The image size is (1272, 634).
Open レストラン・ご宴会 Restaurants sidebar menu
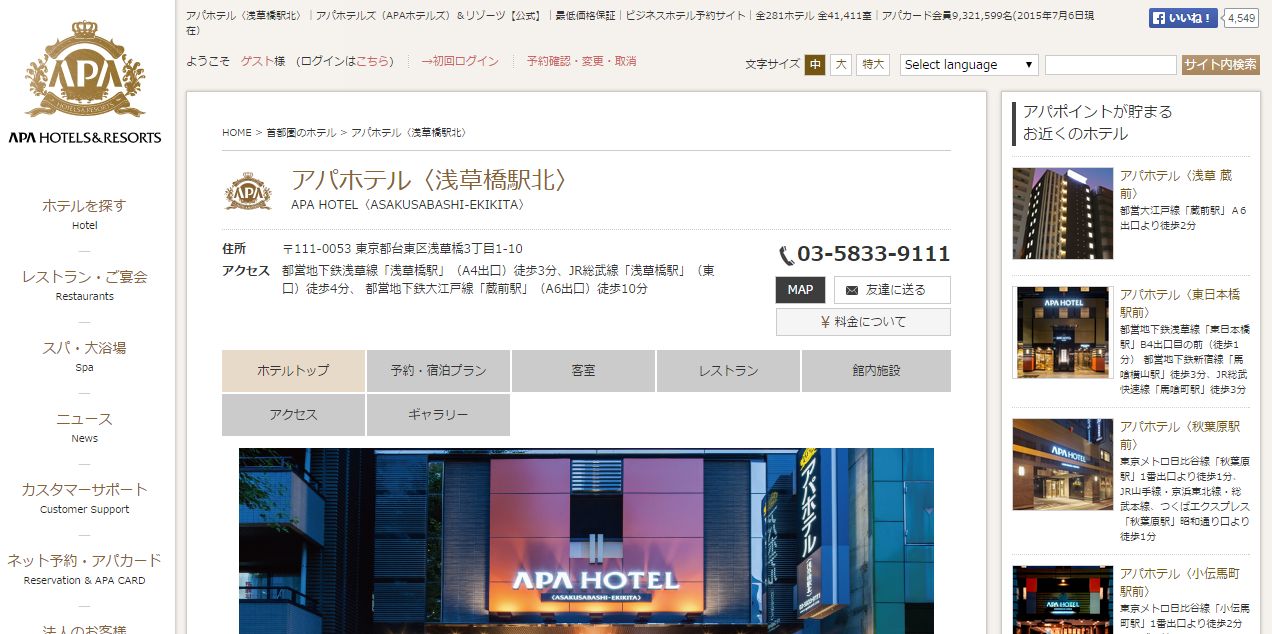85,284
